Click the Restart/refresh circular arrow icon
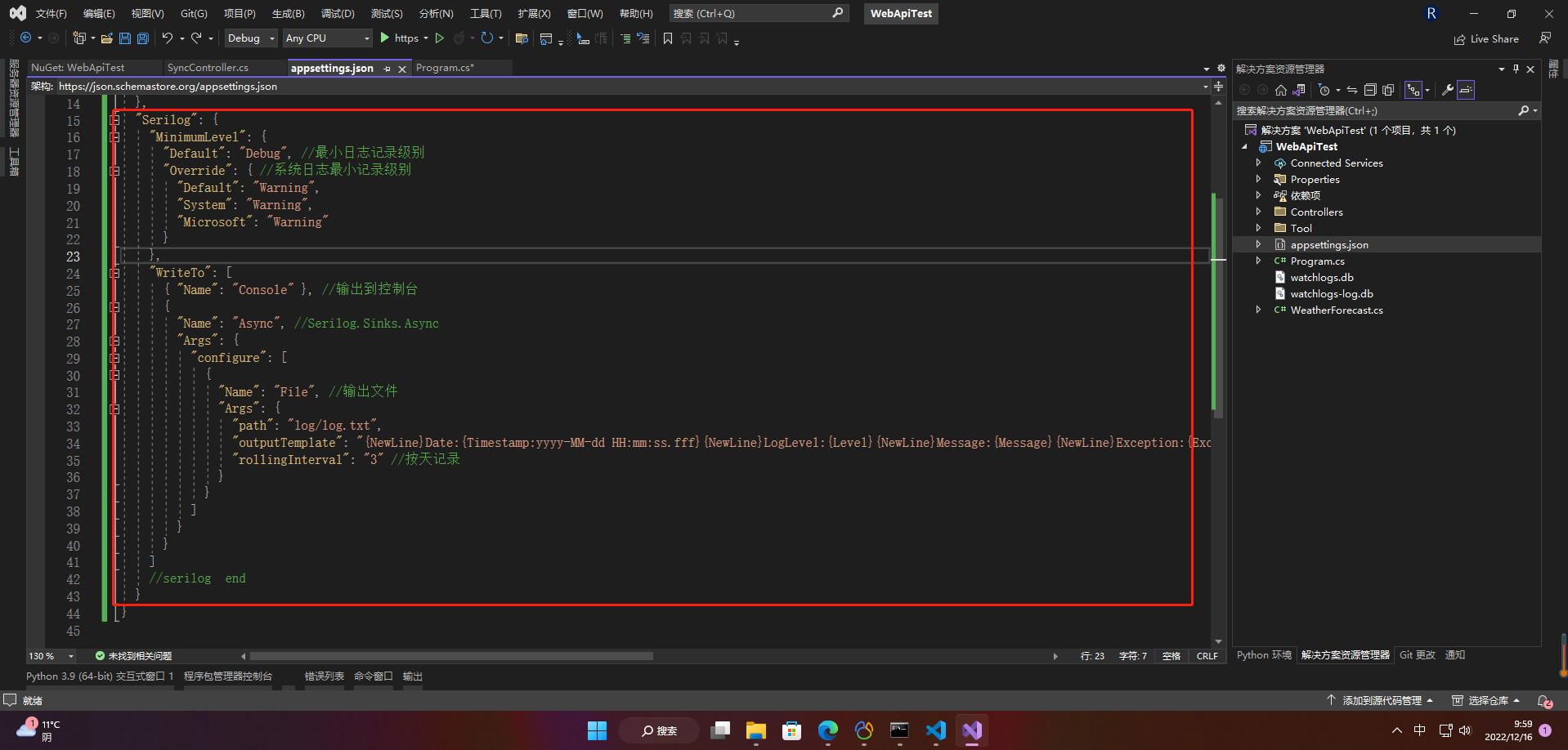 487,38
